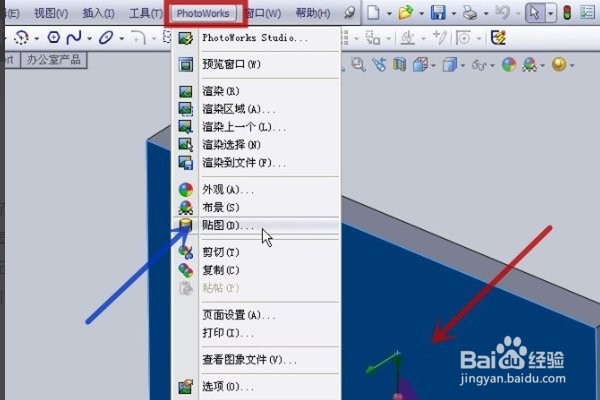Screen dimensions: 600x400
Task: Click the Open folder icon
Action: tap(406, 13)
